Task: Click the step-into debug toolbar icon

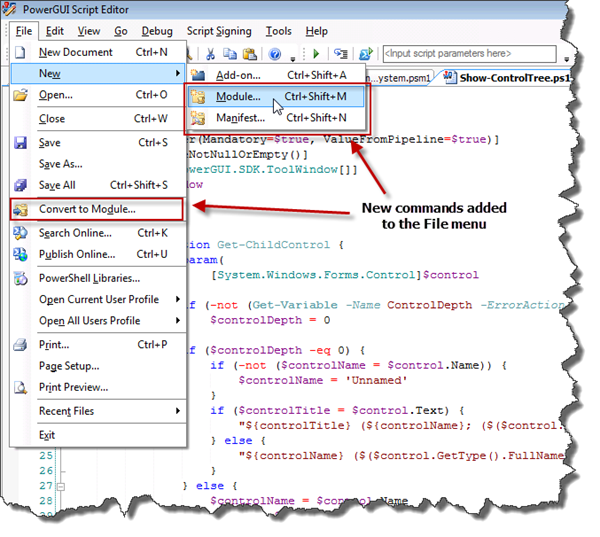Action: pos(341,54)
